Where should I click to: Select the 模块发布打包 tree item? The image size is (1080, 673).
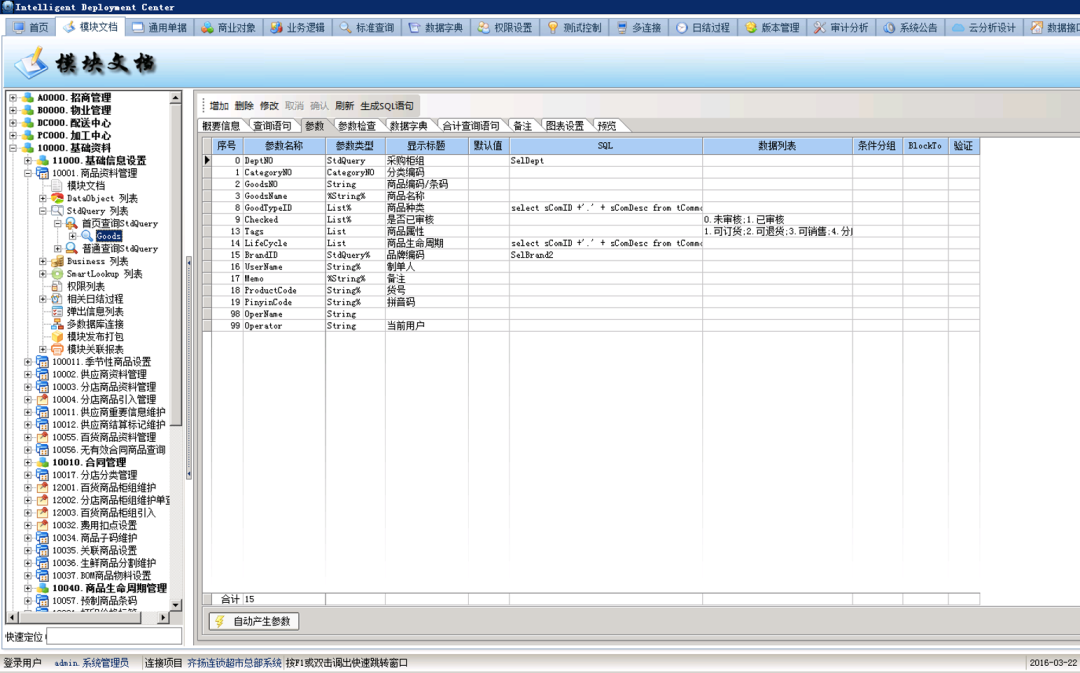point(95,337)
